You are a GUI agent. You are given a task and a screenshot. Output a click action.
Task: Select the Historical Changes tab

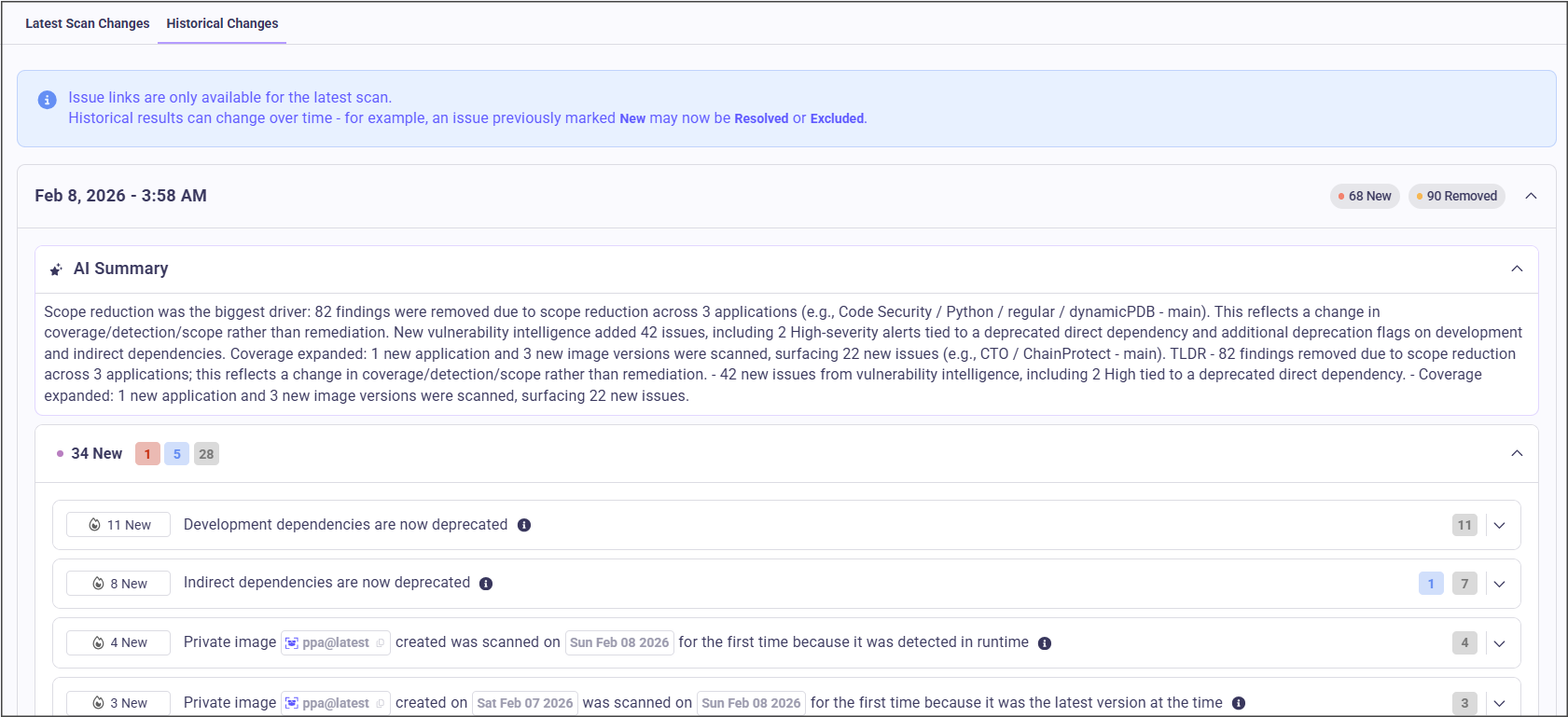[222, 23]
